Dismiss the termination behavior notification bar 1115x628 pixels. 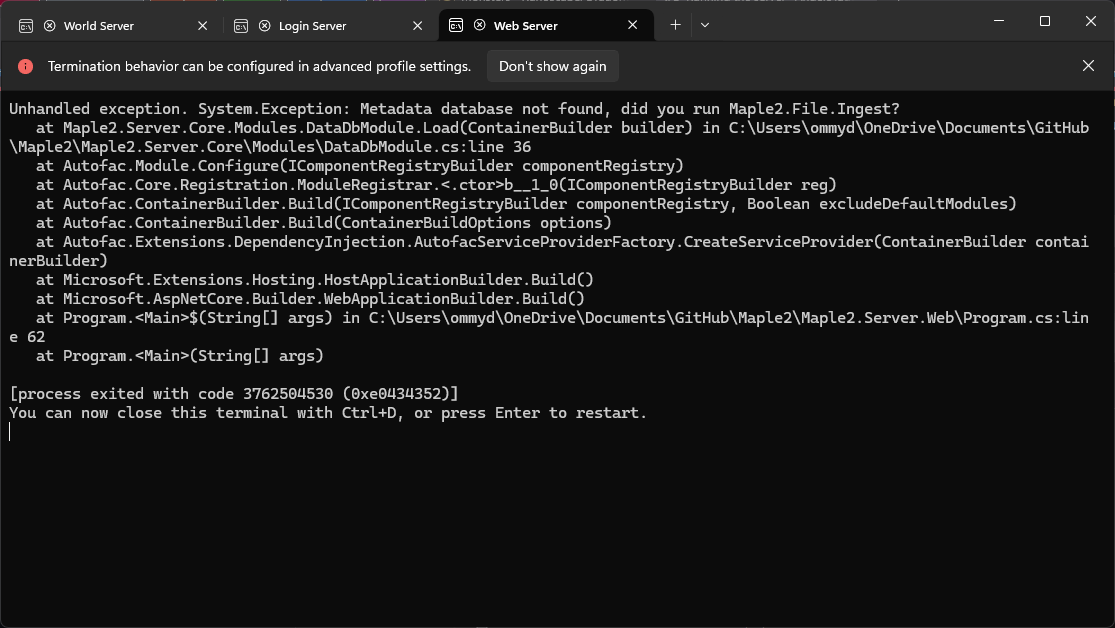click(1088, 66)
